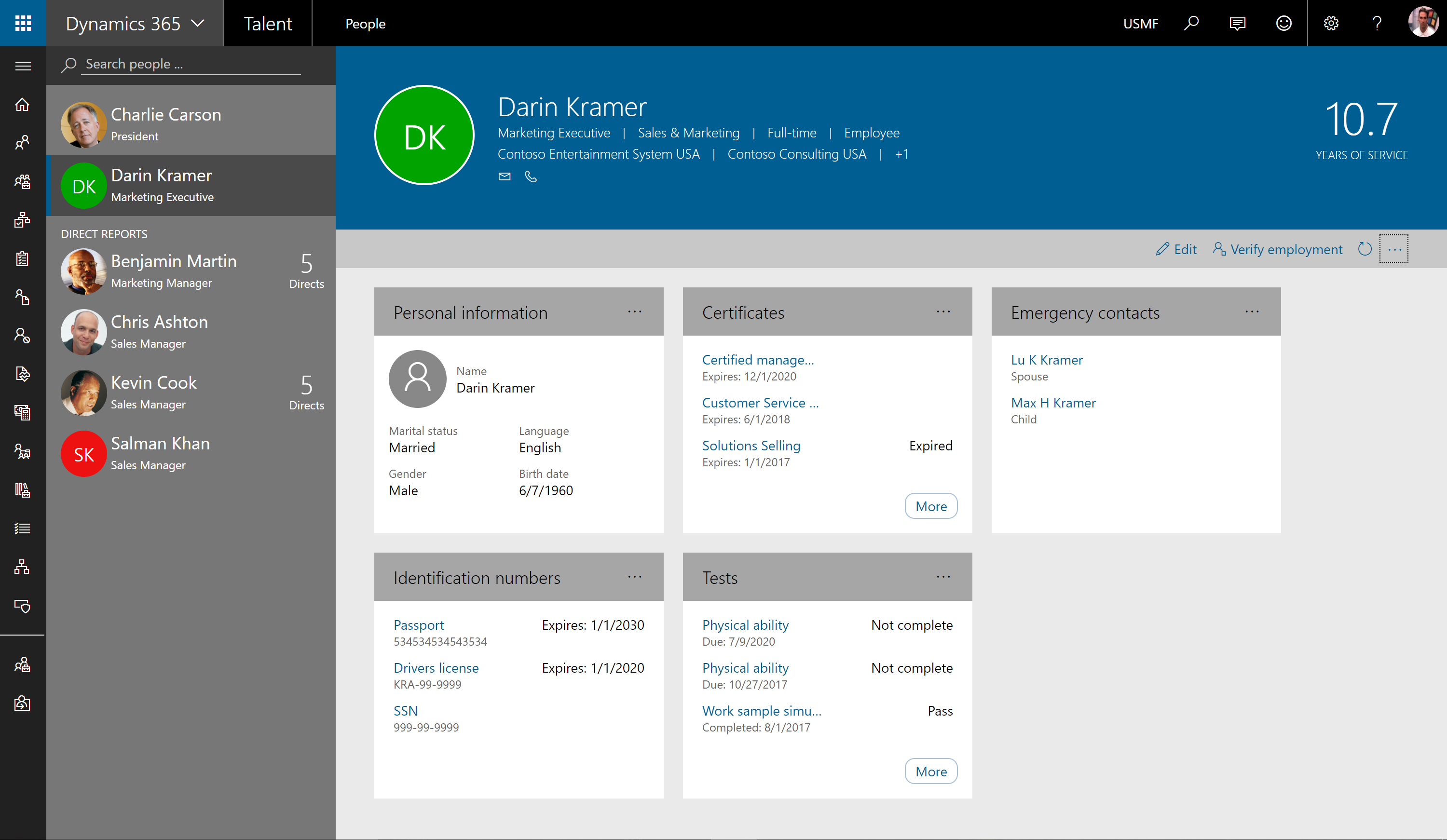Click the Search people input field
This screenshot has width=1447, height=840.
coord(190,64)
